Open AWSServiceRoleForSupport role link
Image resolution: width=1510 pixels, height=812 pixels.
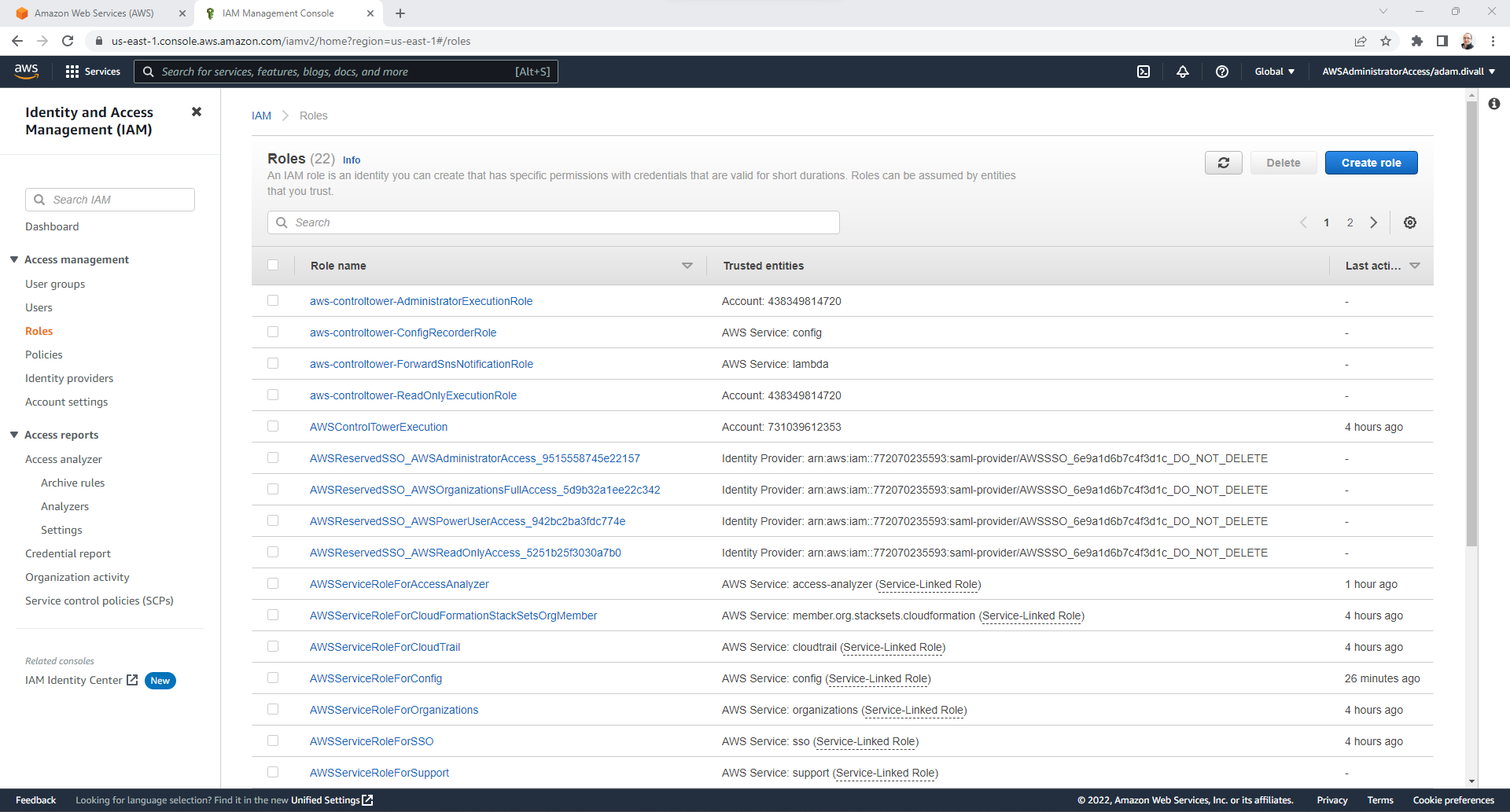(x=379, y=773)
